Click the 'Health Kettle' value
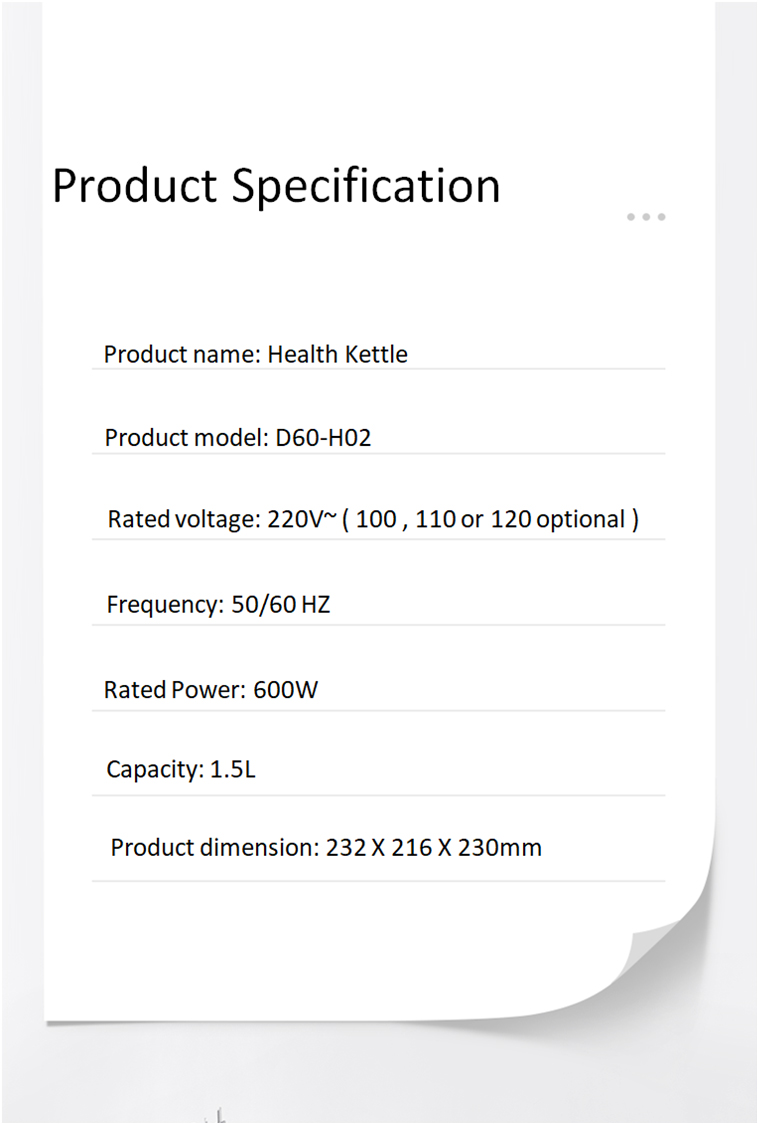 click(x=337, y=354)
